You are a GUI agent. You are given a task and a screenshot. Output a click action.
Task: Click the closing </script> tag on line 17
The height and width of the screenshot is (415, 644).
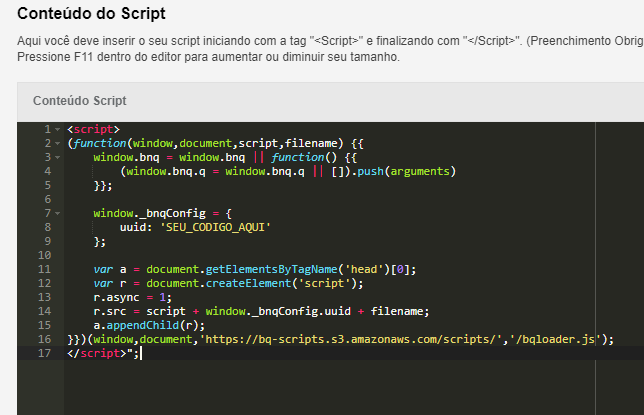point(97,353)
